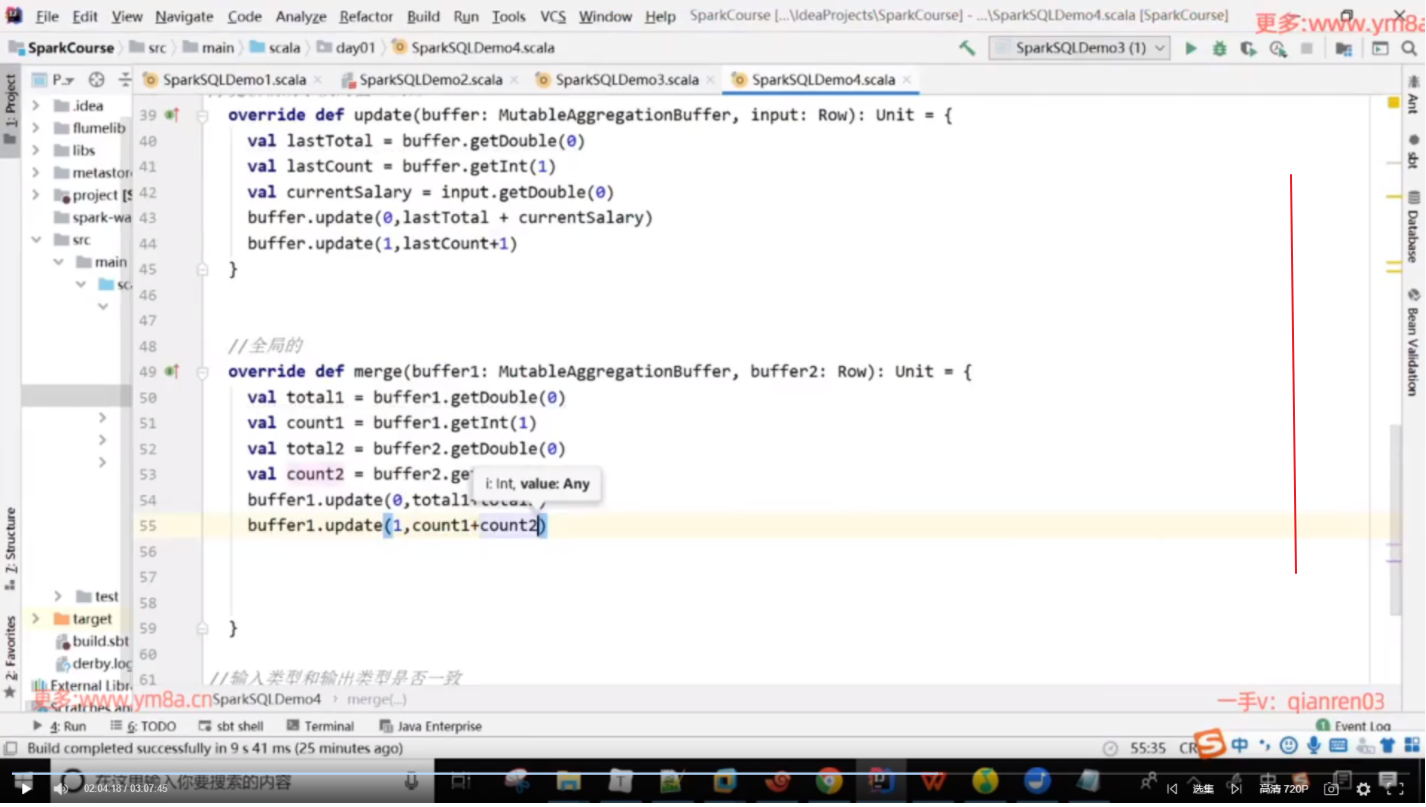Open Chrome from the Windows taskbar

(x=829, y=780)
